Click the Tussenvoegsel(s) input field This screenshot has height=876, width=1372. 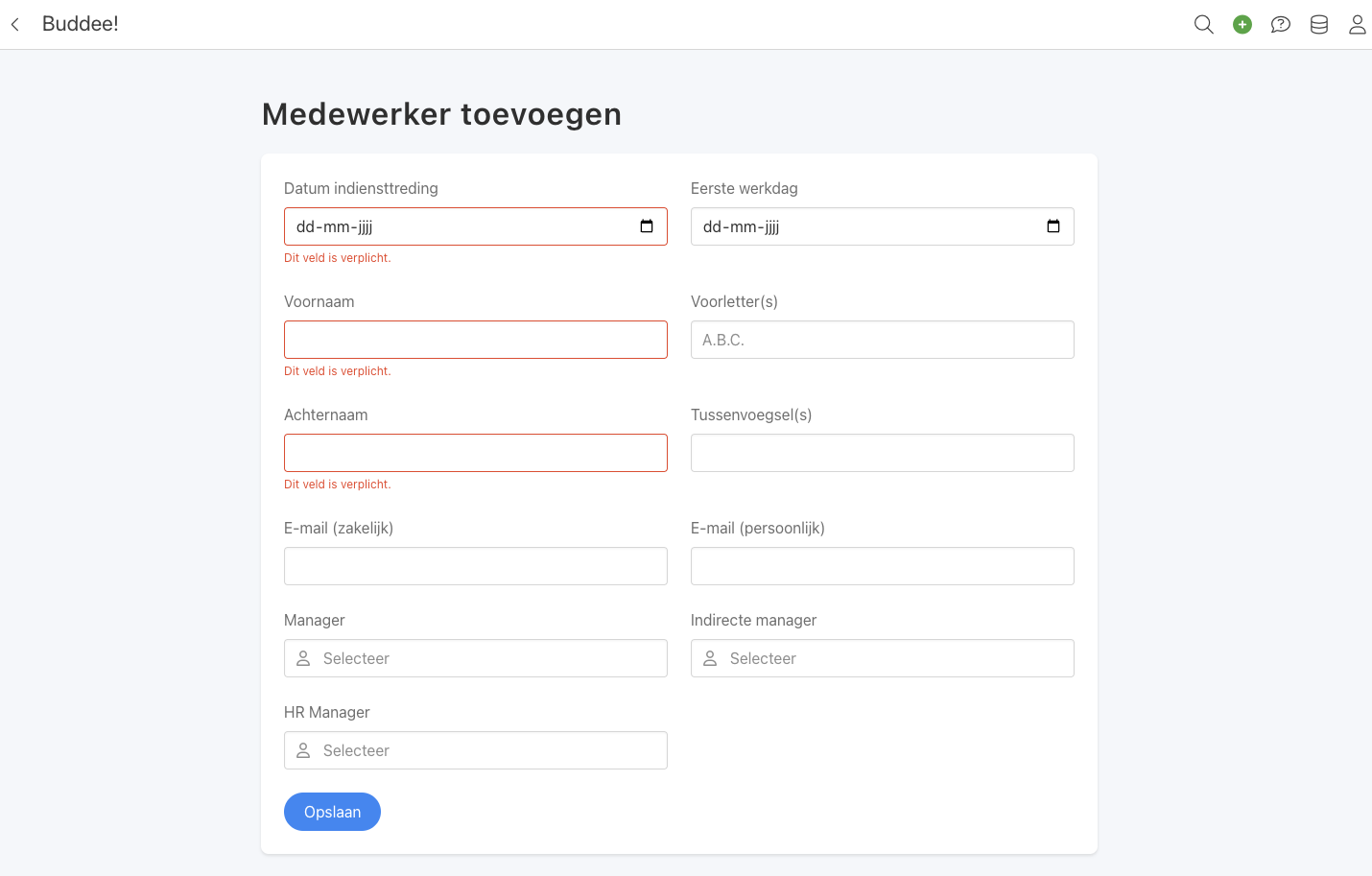[883, 453]
